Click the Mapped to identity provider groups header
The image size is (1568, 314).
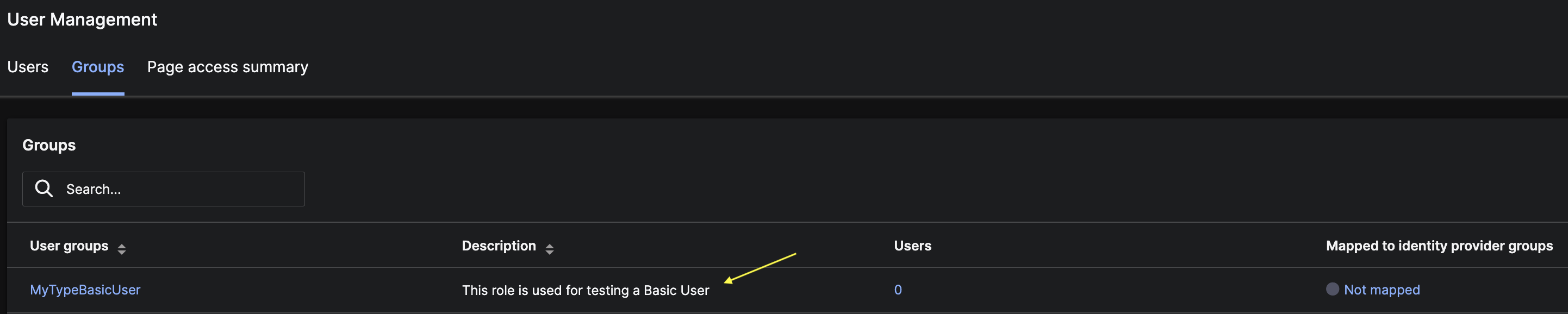(x=1439, y=246)
